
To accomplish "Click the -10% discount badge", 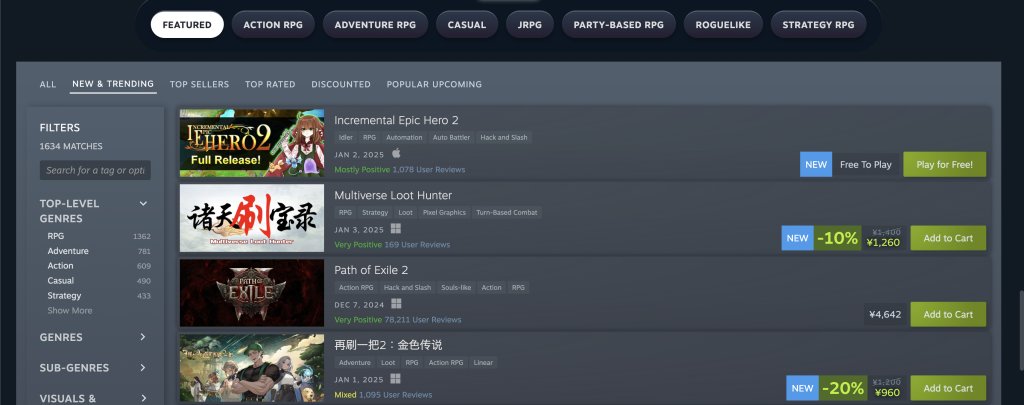I will pyautogui.click(x=837, y=238).
